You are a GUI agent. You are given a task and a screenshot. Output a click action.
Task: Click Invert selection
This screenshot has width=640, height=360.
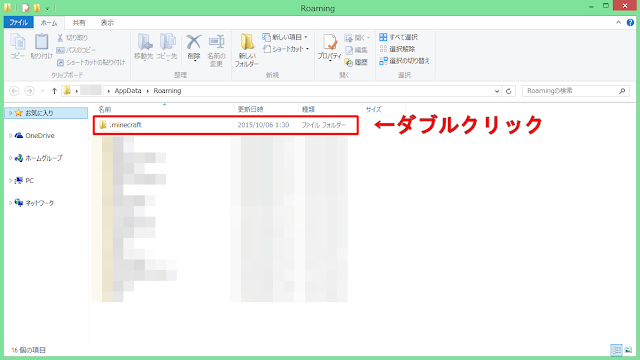tap(404, 61)
